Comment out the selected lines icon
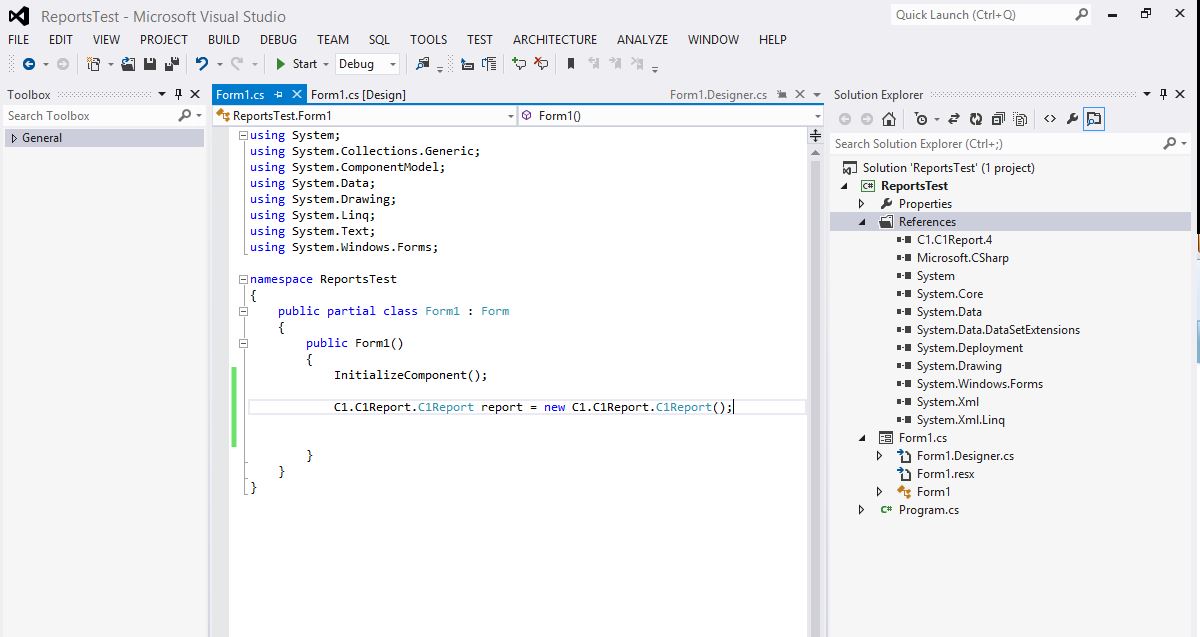 click(x=519, y=64)
